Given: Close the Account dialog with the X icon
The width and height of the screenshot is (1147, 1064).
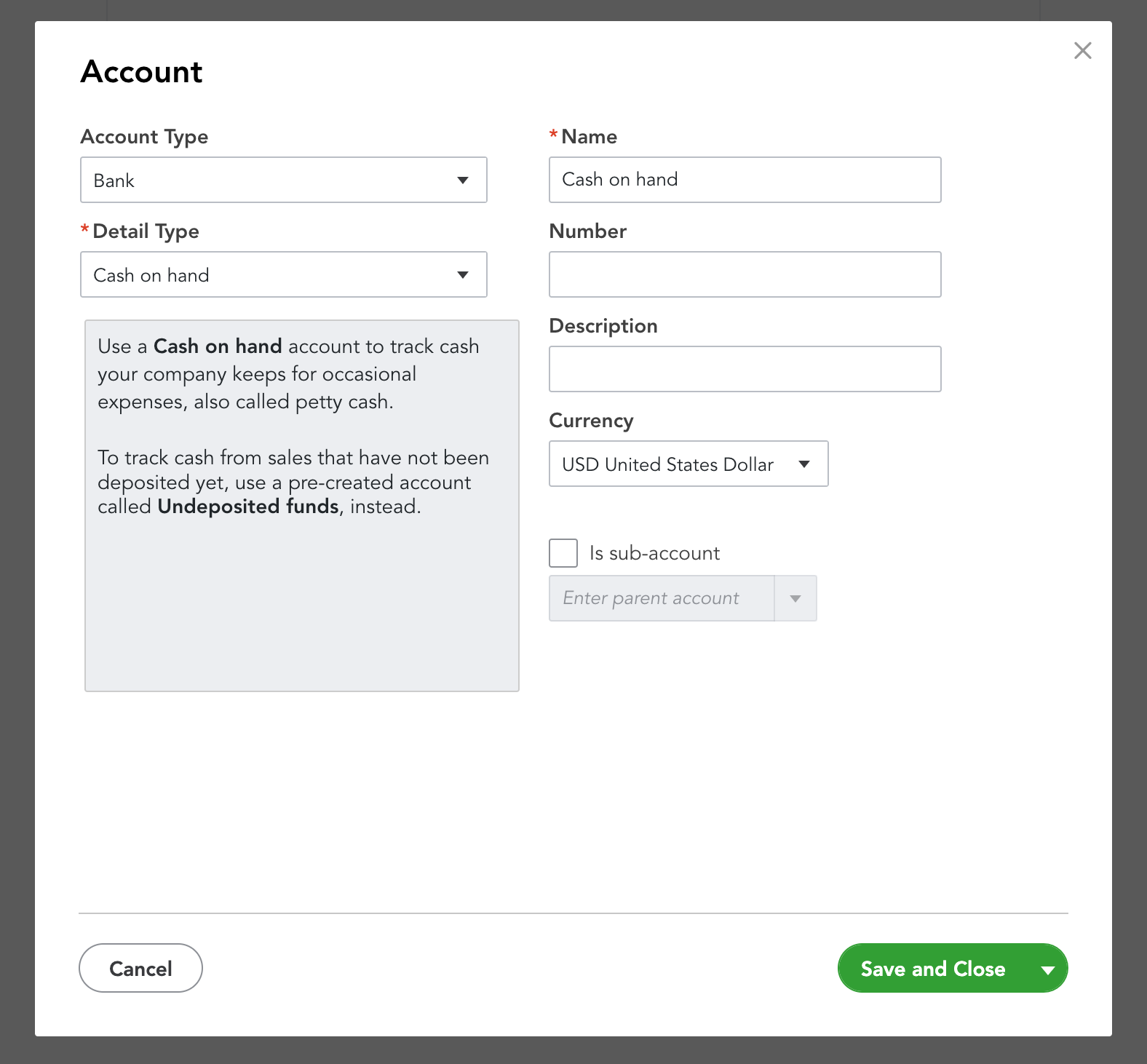Looking at the screenshot, I should click(1082, 51).
